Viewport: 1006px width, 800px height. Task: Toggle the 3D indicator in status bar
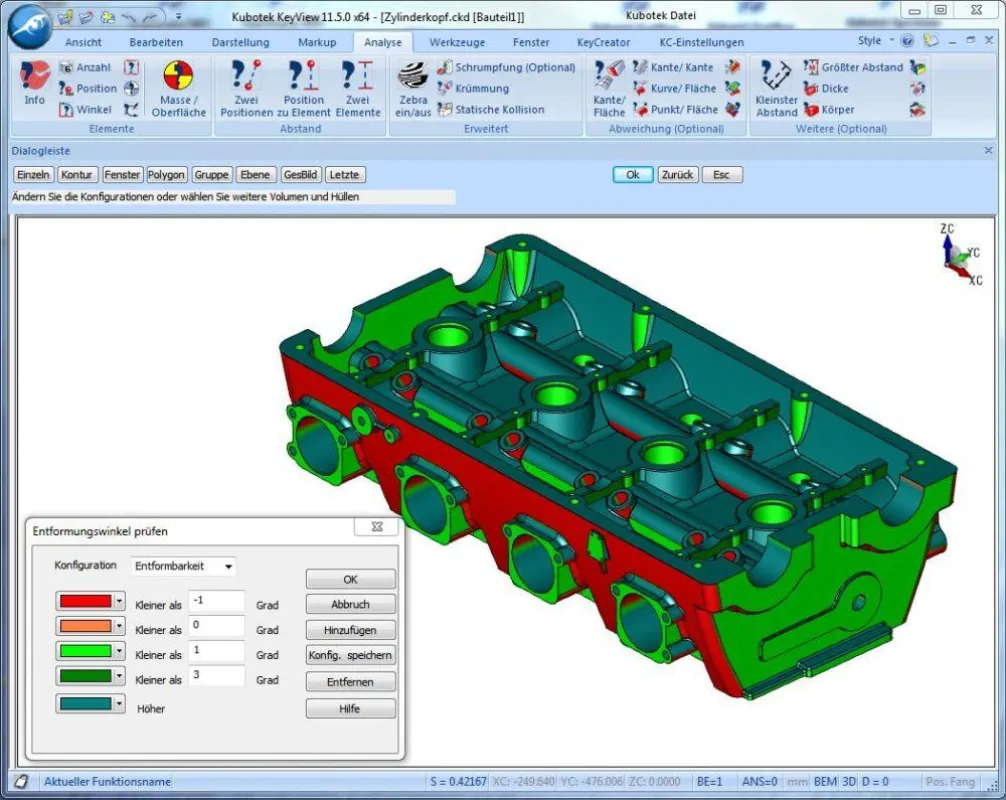(x=848, y=781)
